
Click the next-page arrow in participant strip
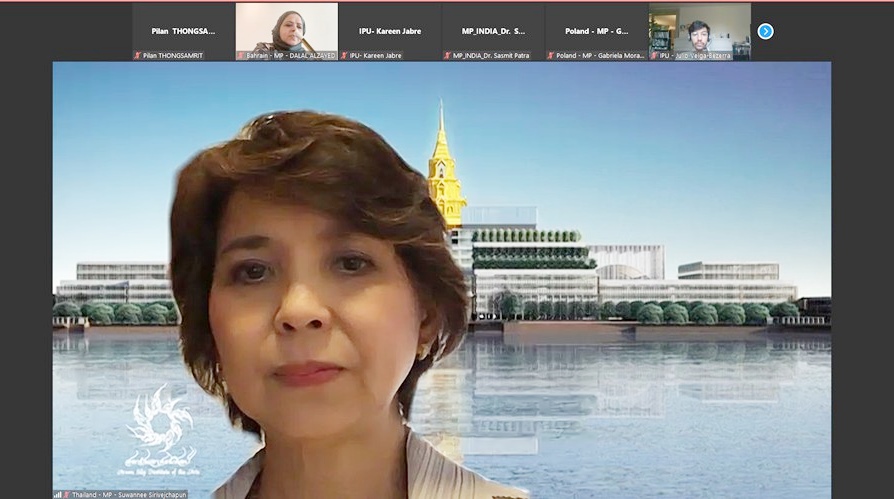point(765,31)
